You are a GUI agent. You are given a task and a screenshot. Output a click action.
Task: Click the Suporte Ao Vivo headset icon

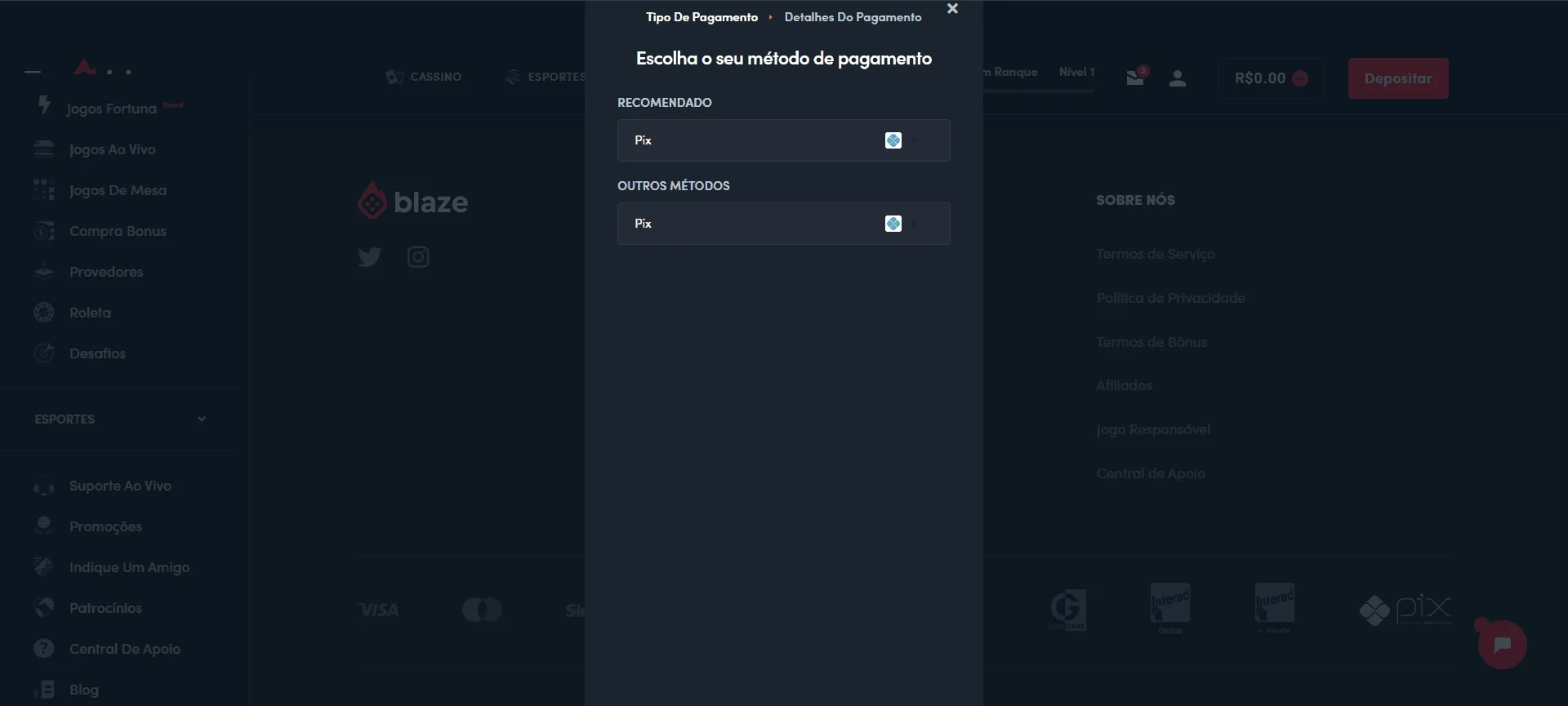tap(44, 486)
